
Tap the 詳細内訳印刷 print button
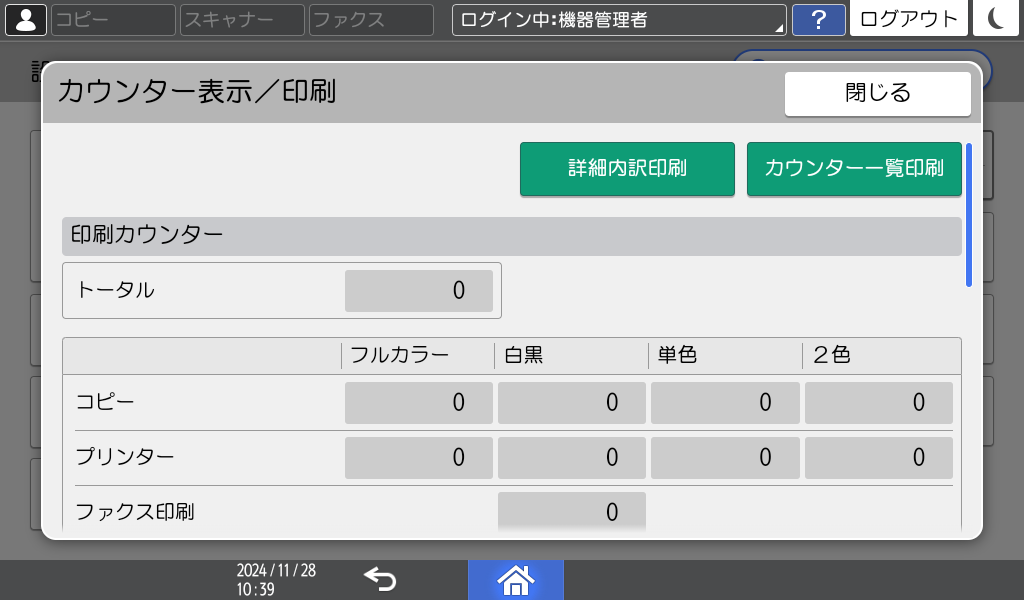(627, 169)
